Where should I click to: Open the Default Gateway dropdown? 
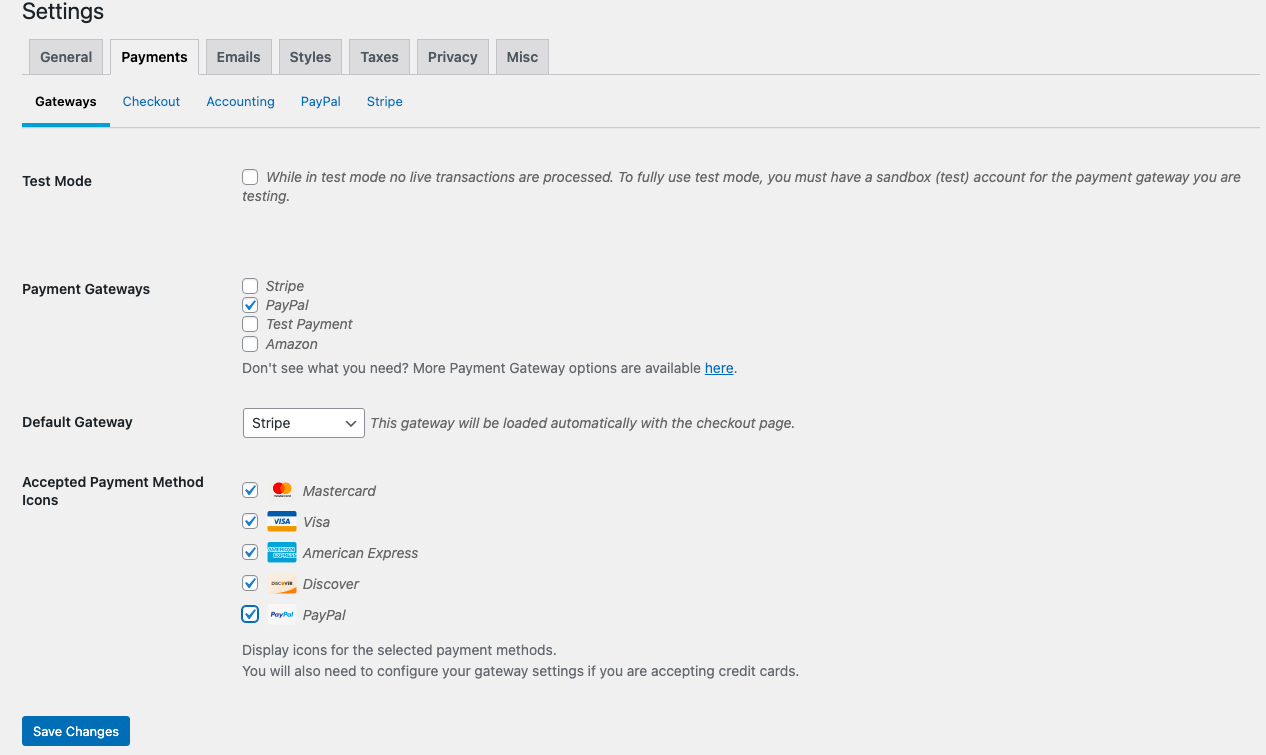304,423
